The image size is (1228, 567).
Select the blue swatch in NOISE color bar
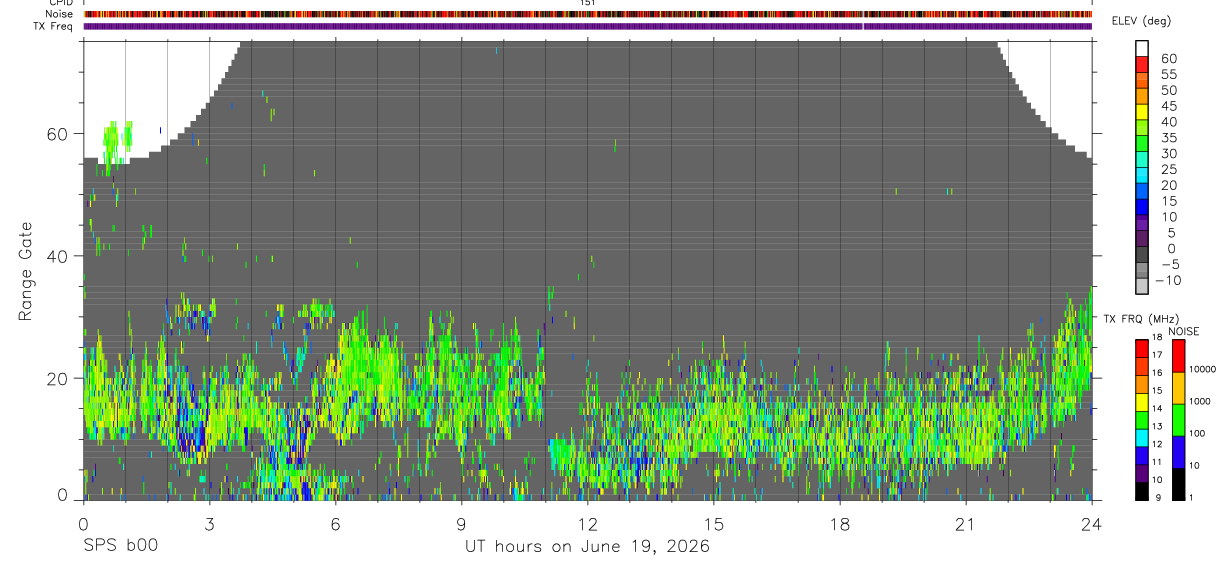point(1177,452)
